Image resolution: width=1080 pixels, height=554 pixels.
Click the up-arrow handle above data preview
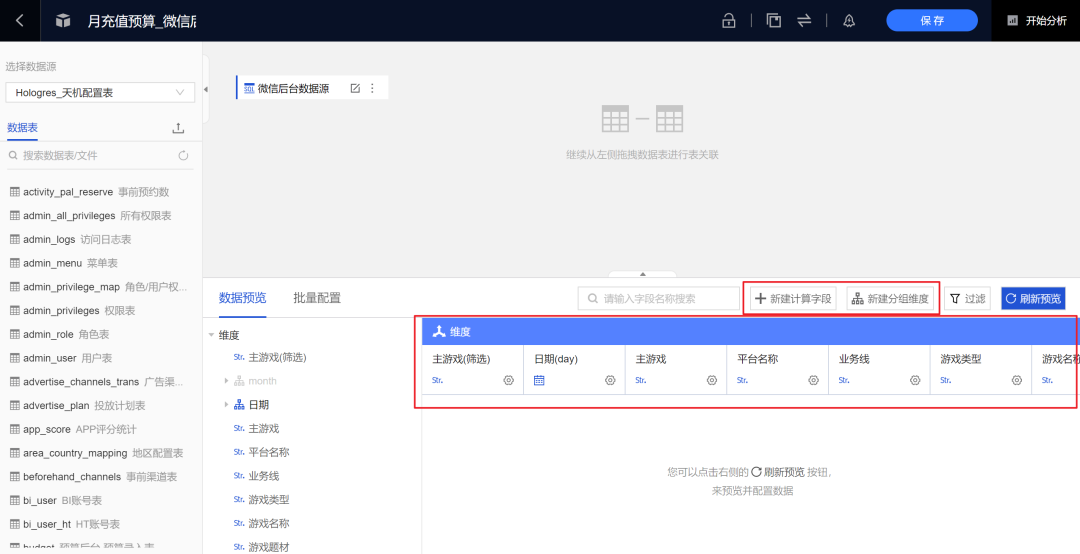click(x=643, y=274)
